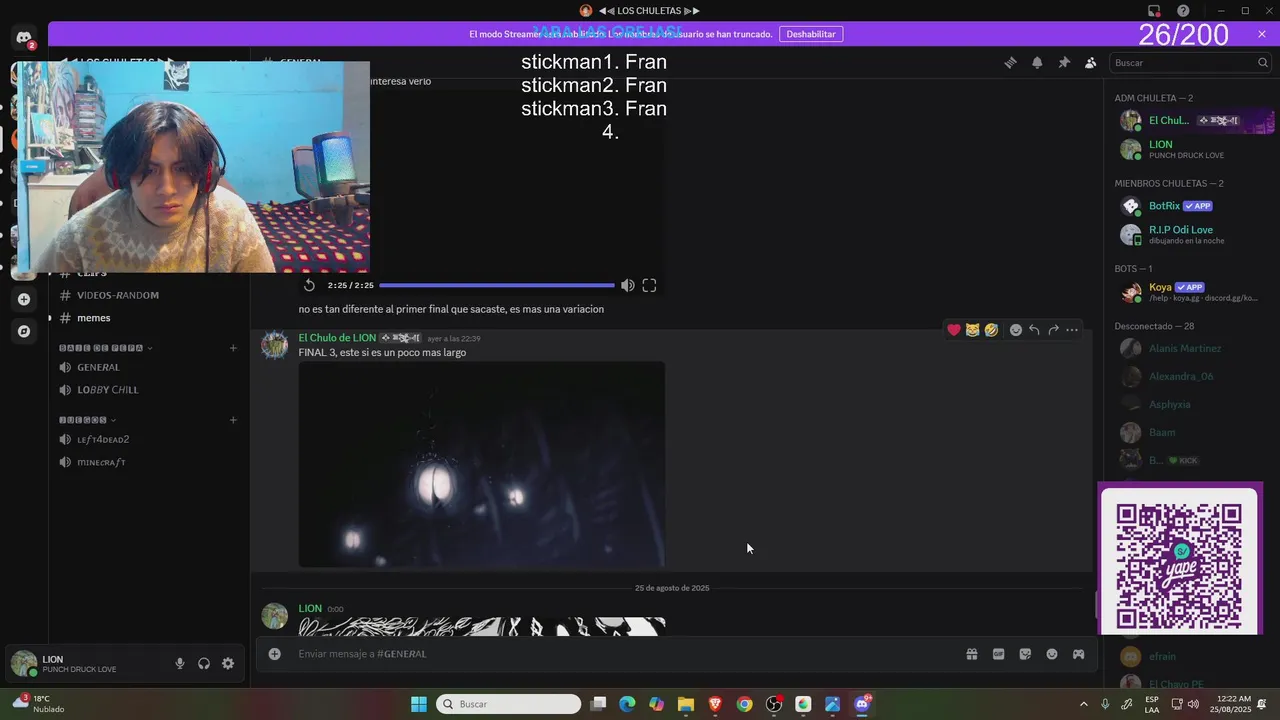
Task: Open Alanis Martinez offline member
Action: [x=1194, y=348]
